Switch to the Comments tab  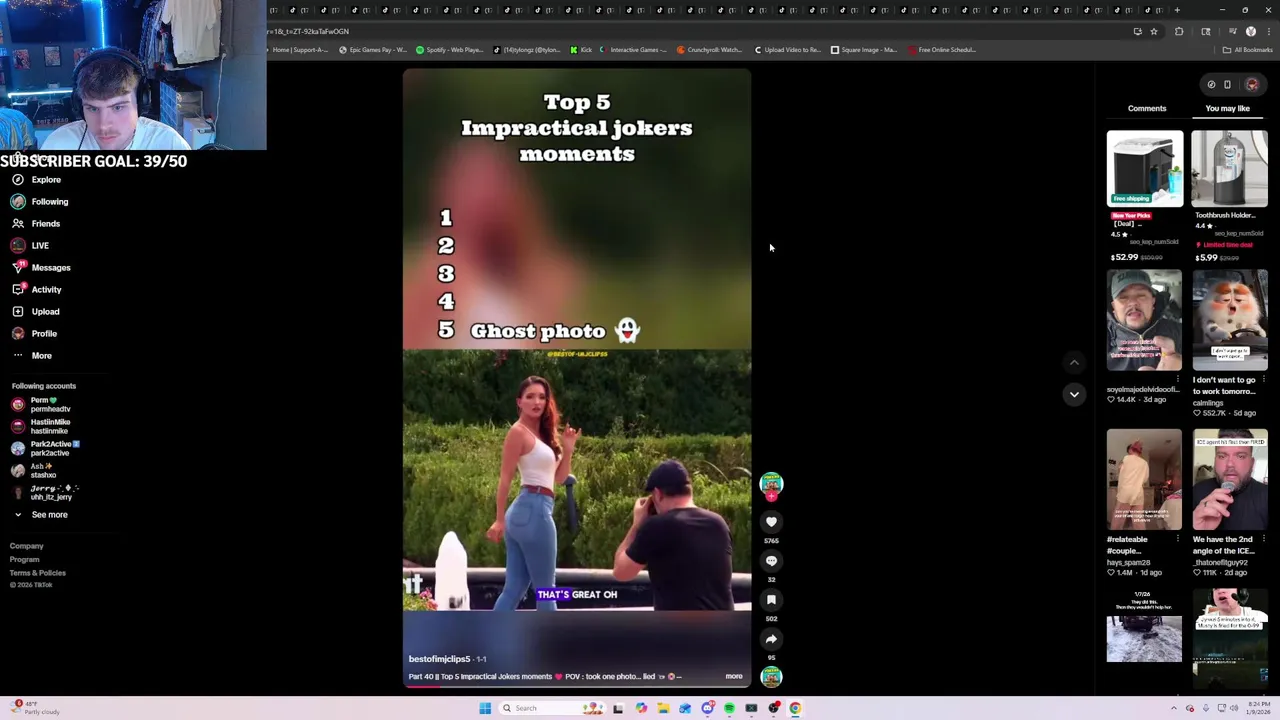(1147, 108)
